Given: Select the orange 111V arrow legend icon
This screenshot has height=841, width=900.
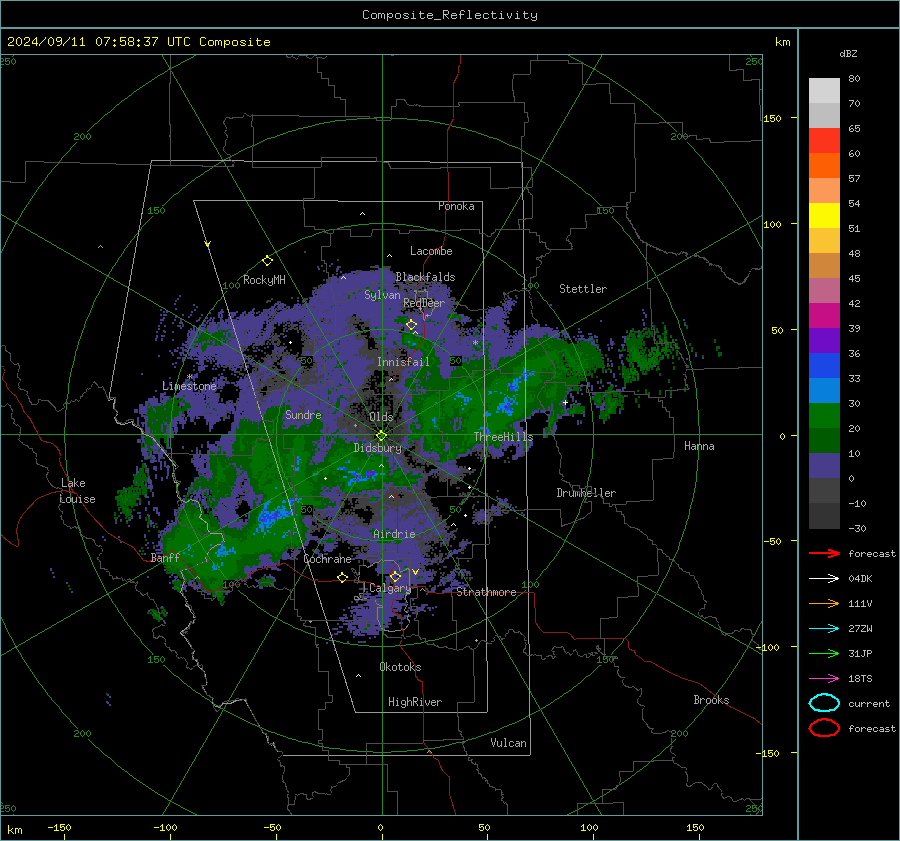Looking at the screenshot, I should point(824,603).
